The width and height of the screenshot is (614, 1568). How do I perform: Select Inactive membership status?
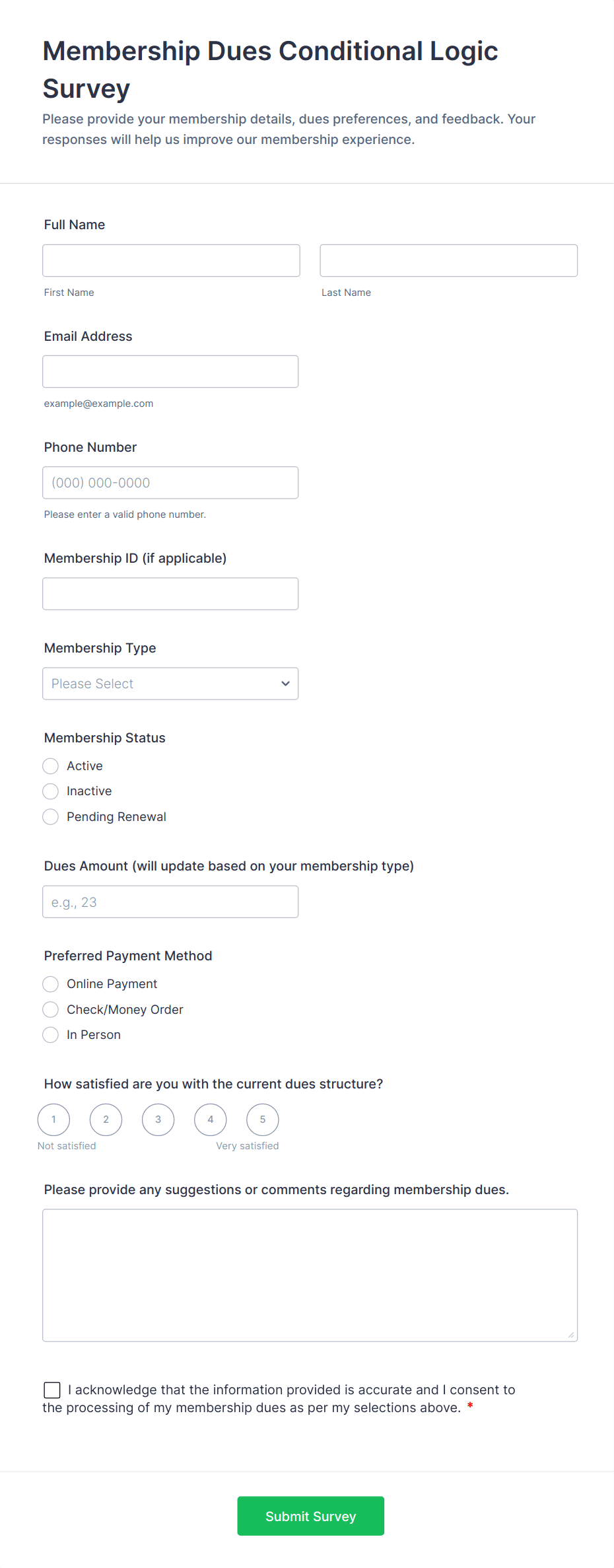coord(51,791)
